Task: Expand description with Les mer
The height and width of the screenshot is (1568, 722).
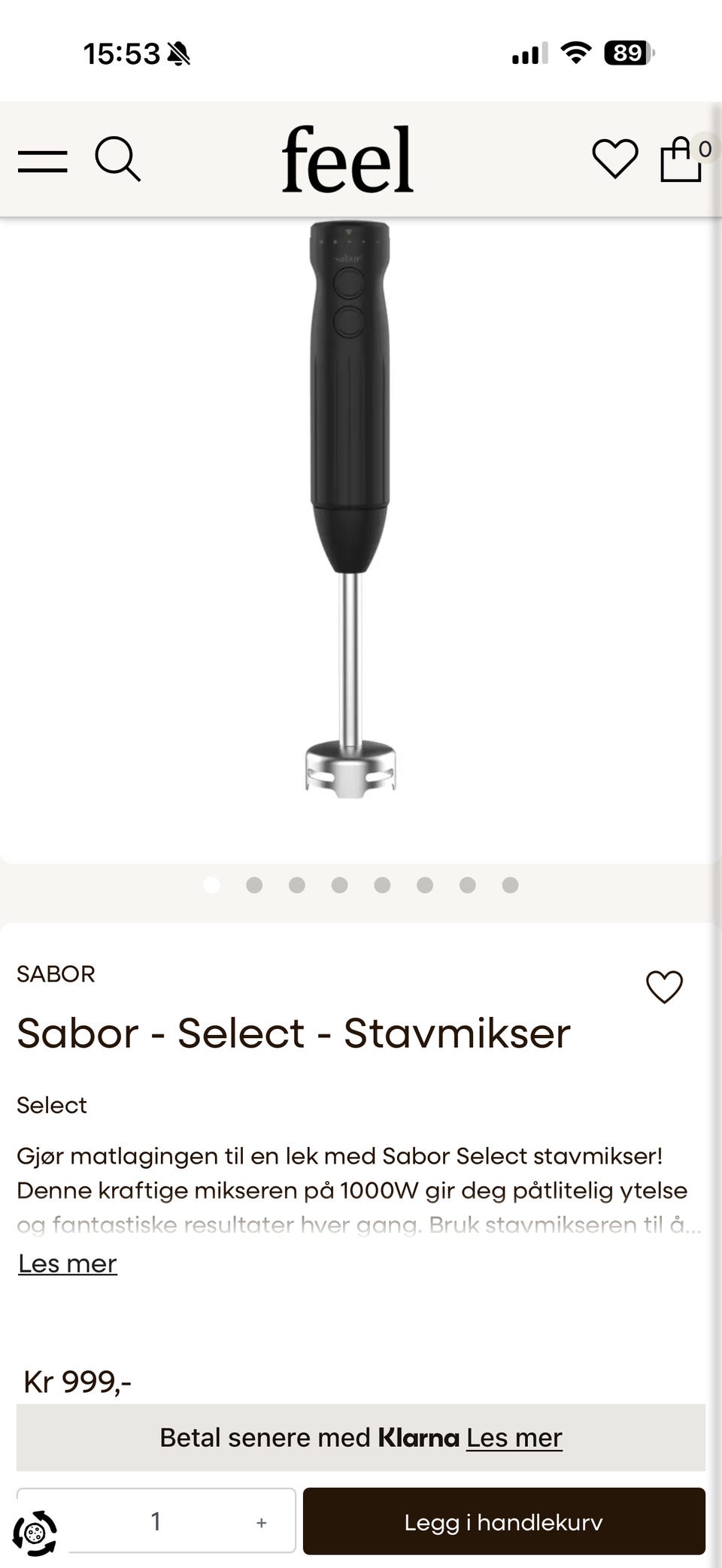Action: coord(68,1264)
